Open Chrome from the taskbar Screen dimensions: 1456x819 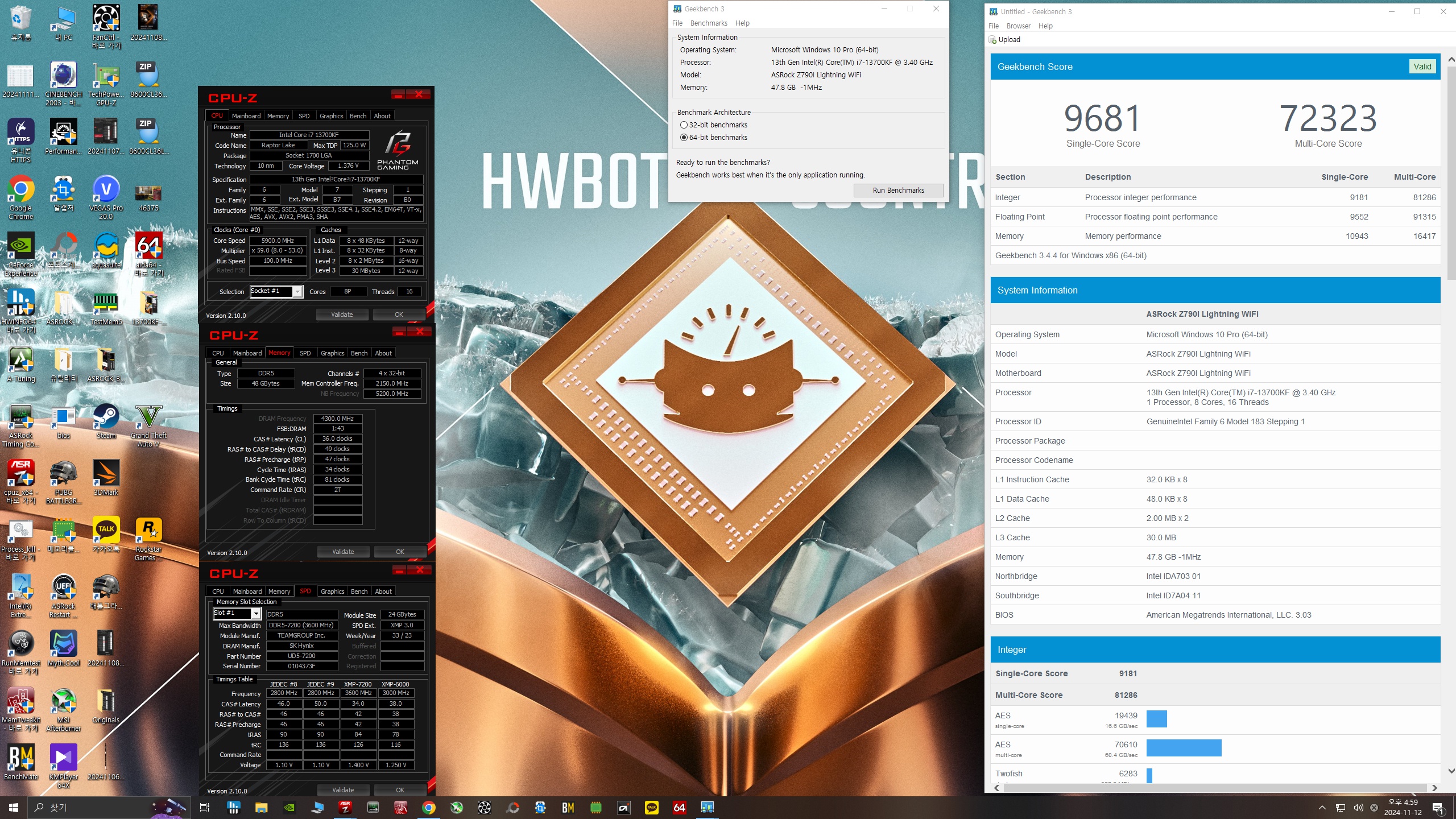coord(429,807)
